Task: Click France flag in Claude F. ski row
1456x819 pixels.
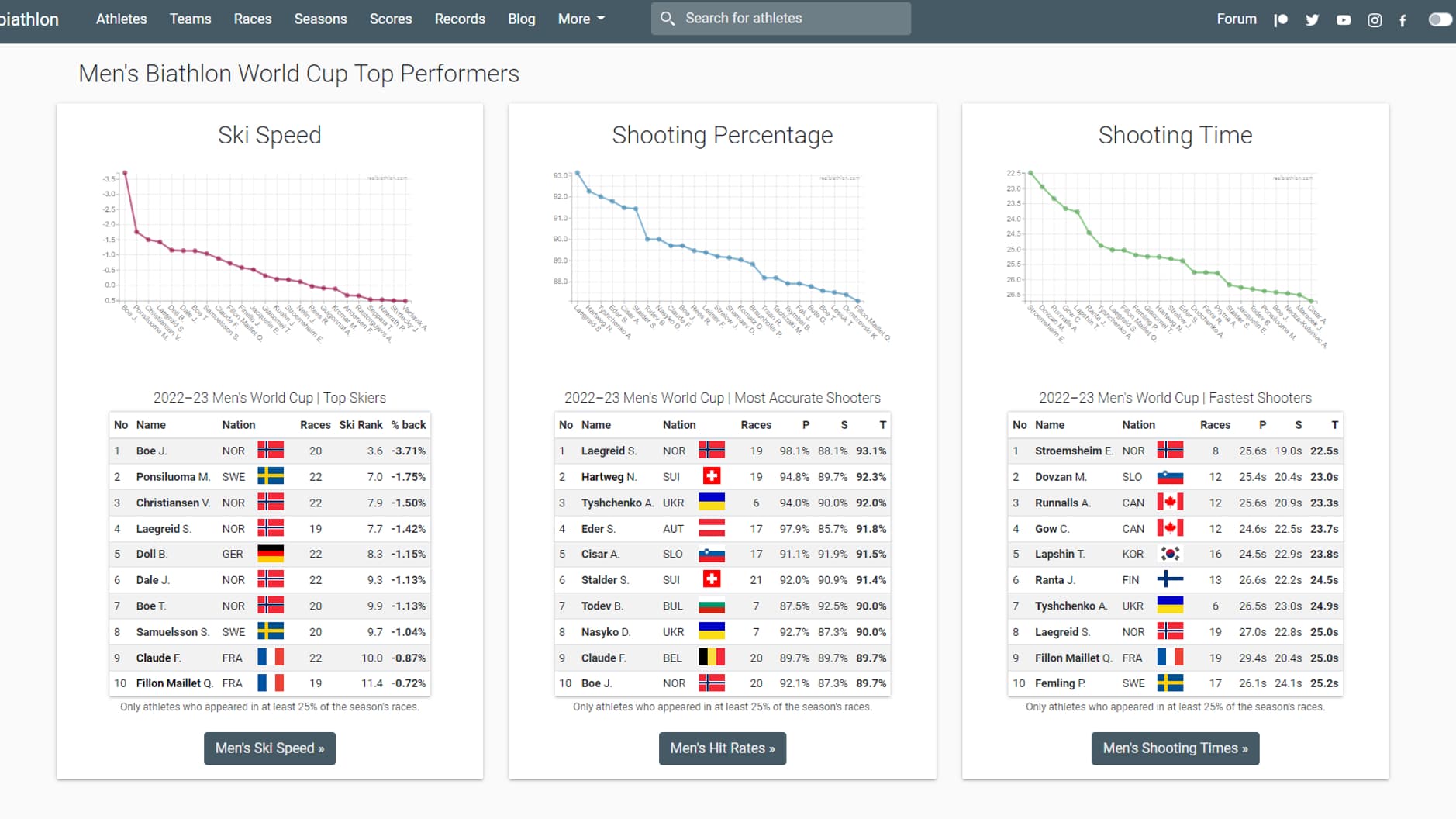Action: pos(271,658)
